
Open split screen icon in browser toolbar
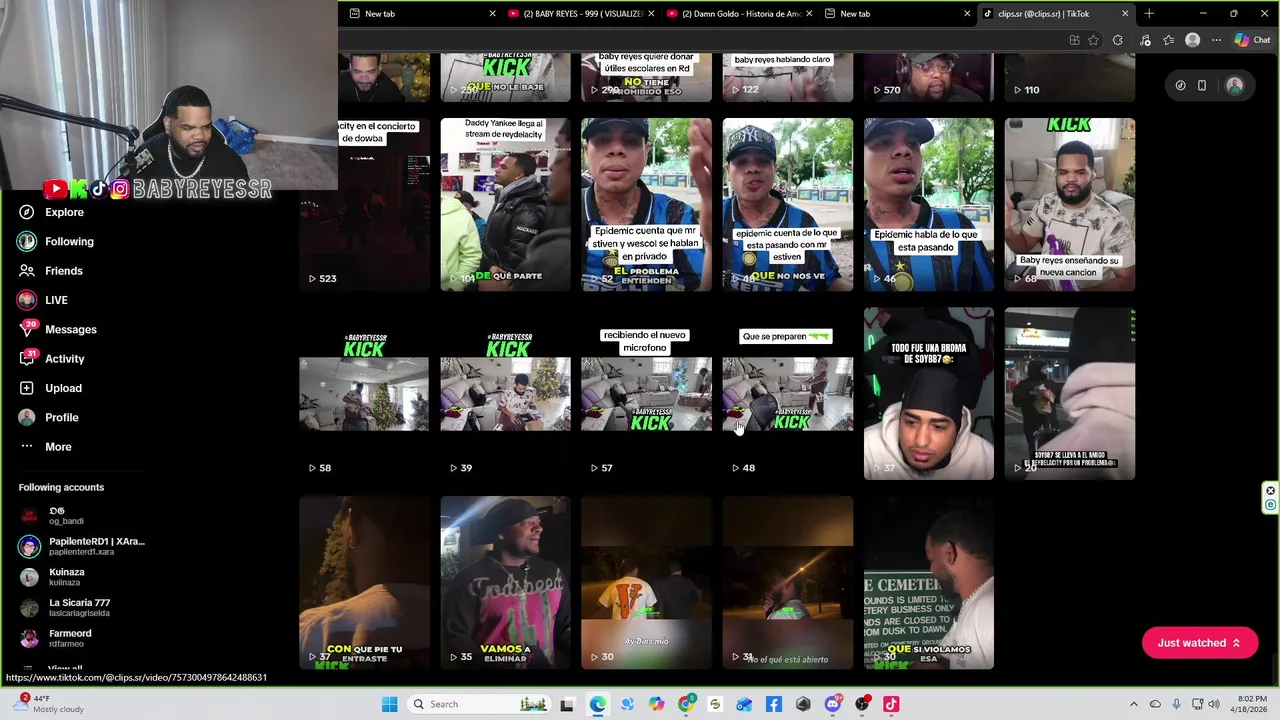point(1074,40)
